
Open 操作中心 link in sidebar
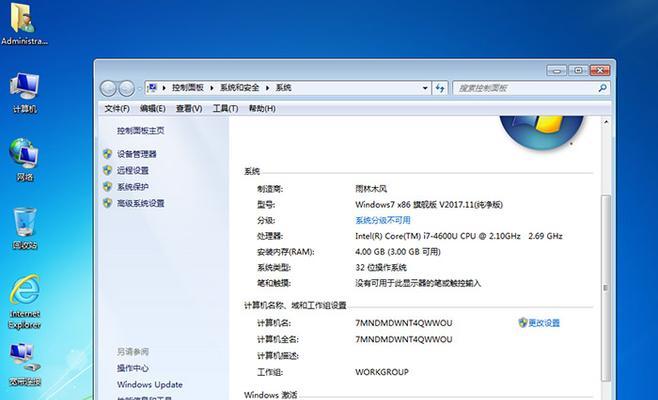133,368
